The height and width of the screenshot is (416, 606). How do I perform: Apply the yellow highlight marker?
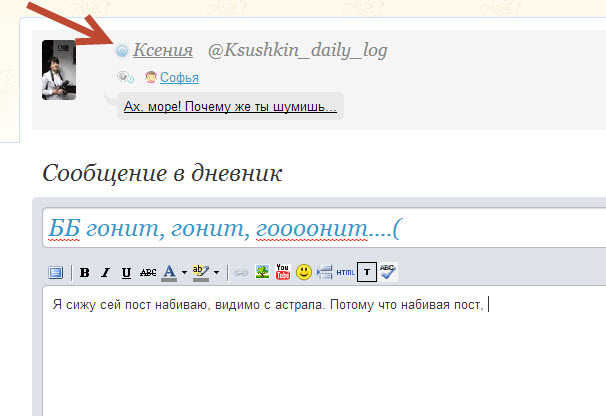200,272
